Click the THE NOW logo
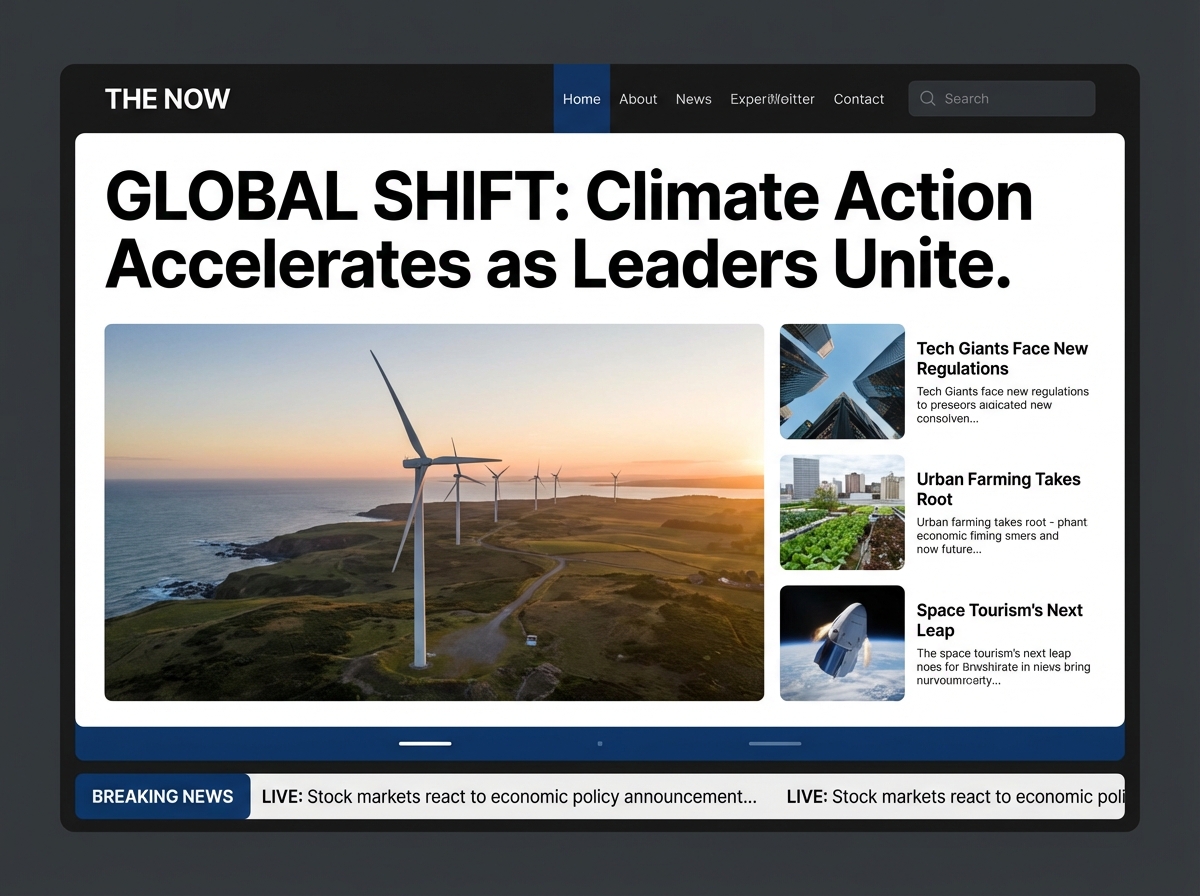Screen dimensions: 1200x896 167,98
